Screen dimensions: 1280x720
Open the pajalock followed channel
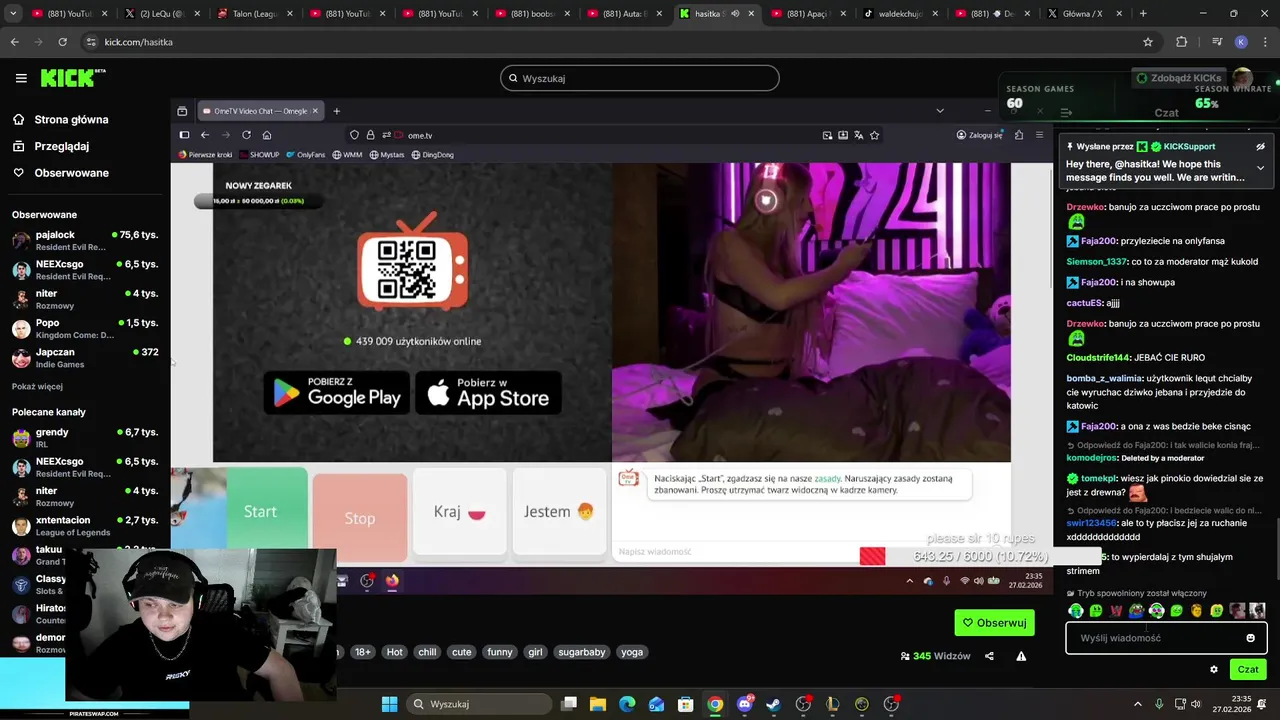coord(85,240)
